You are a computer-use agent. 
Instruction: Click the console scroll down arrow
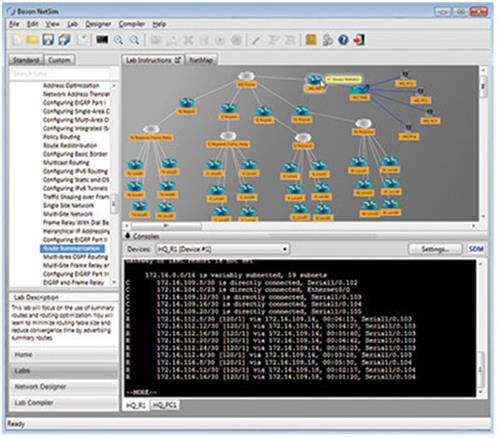pyautogui.click(x=480, y=392)
